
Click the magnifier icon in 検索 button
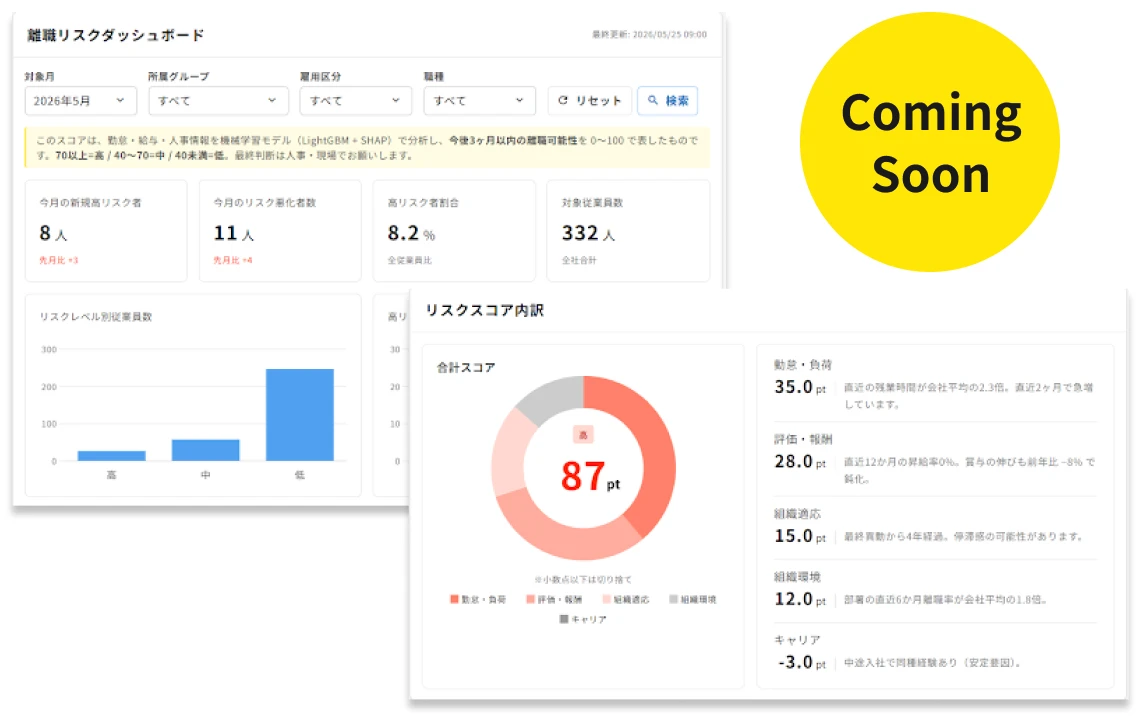653,100
